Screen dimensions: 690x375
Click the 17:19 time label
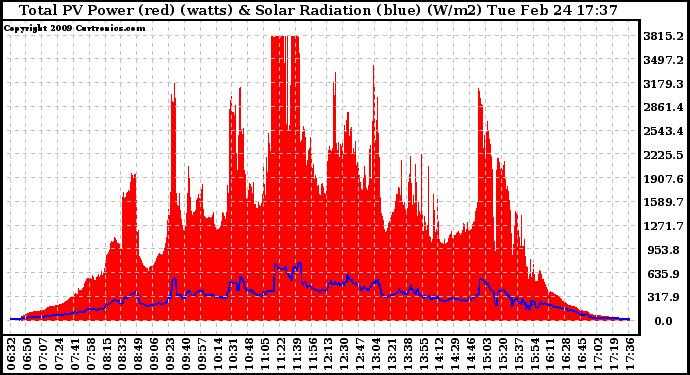tap(613, 353)
